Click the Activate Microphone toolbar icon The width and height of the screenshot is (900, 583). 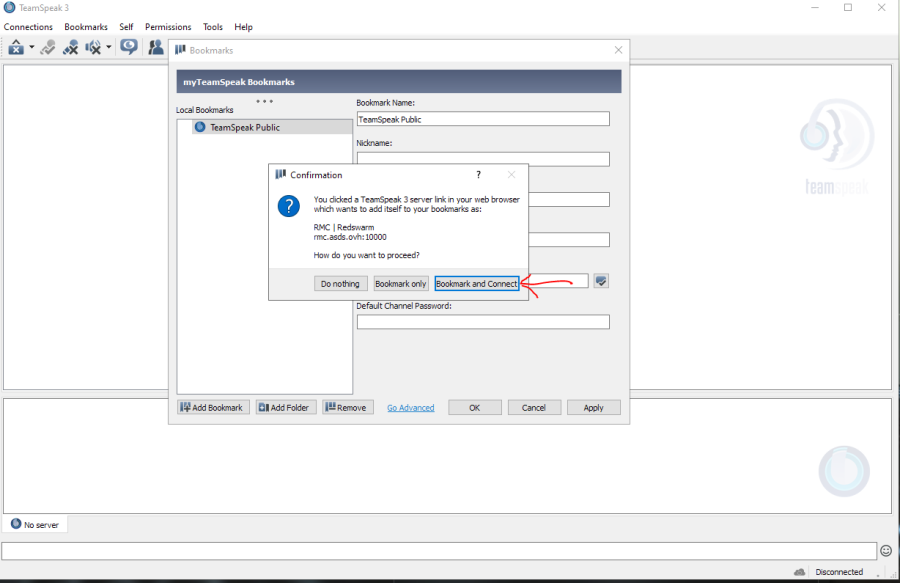click(48, 47)
